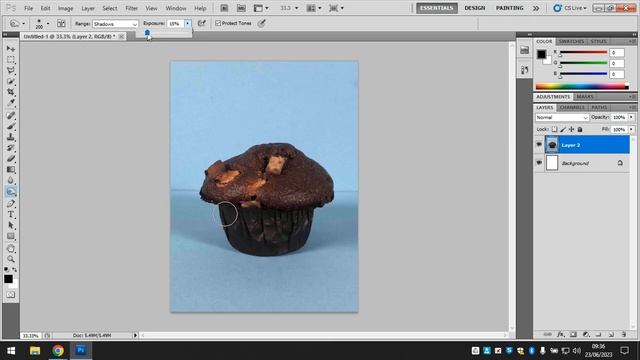This screenshot has width=640, height=360.
Task: Select the Quick Selection tool
Action: (11, 81)
